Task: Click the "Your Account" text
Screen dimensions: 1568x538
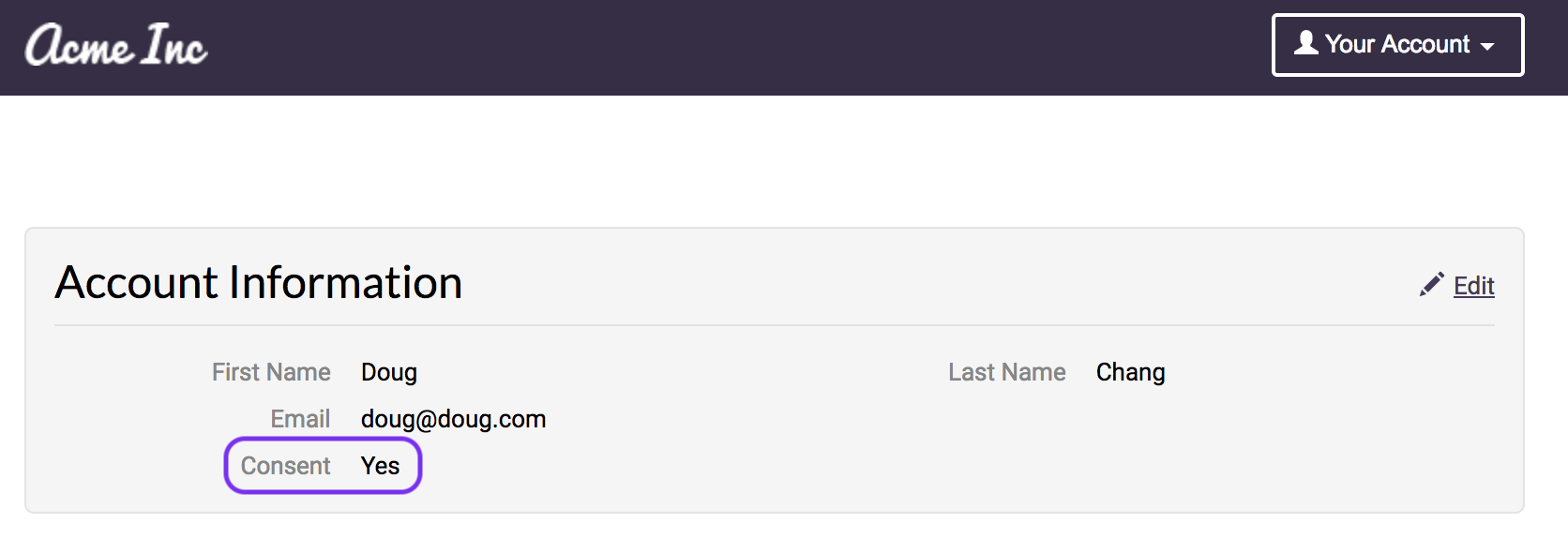Action: coord(1397,44)
